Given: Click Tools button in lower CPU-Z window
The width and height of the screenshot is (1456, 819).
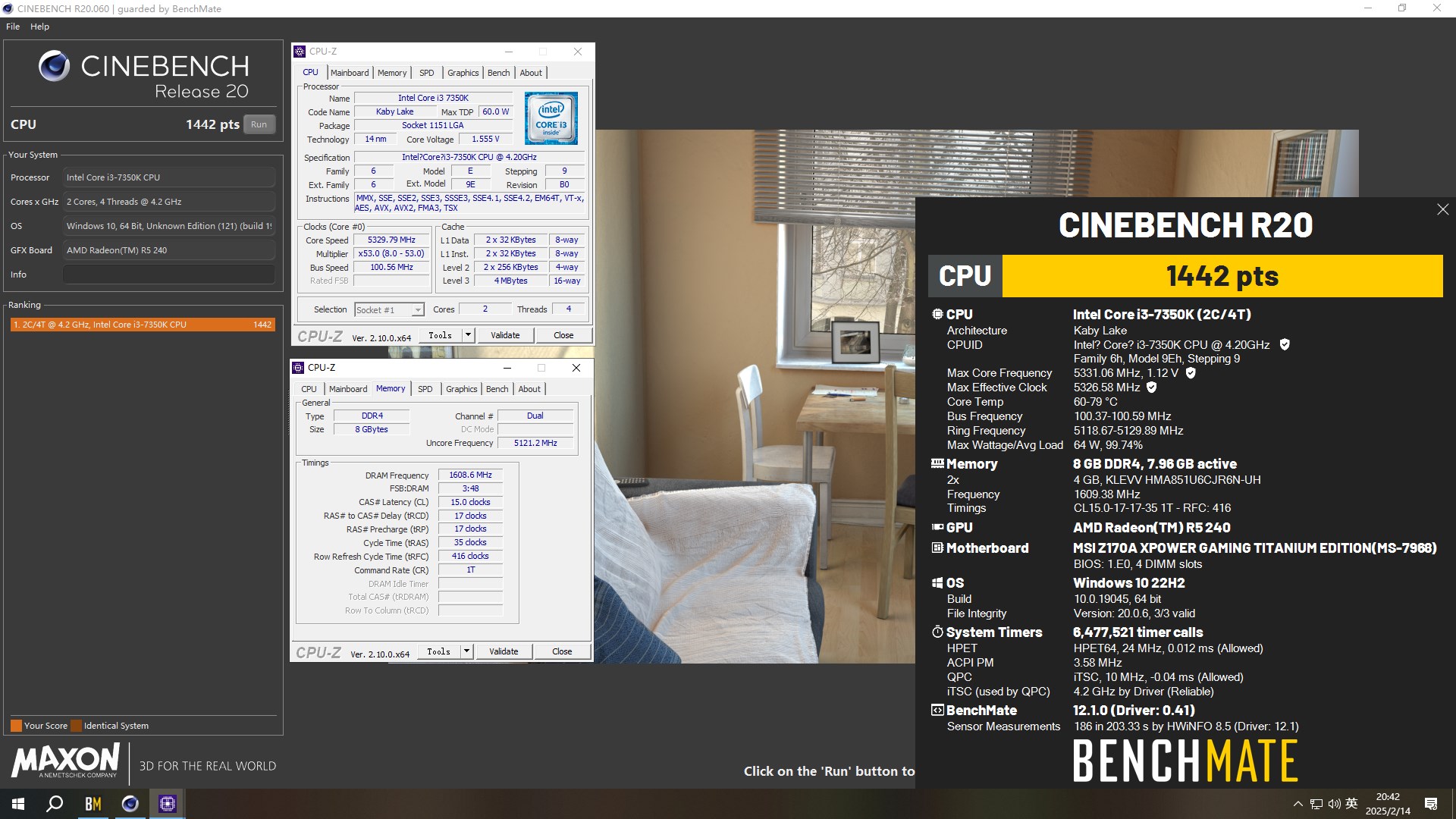Looking at the screenshot, I should pyautogui.click(x=438, y=651).
